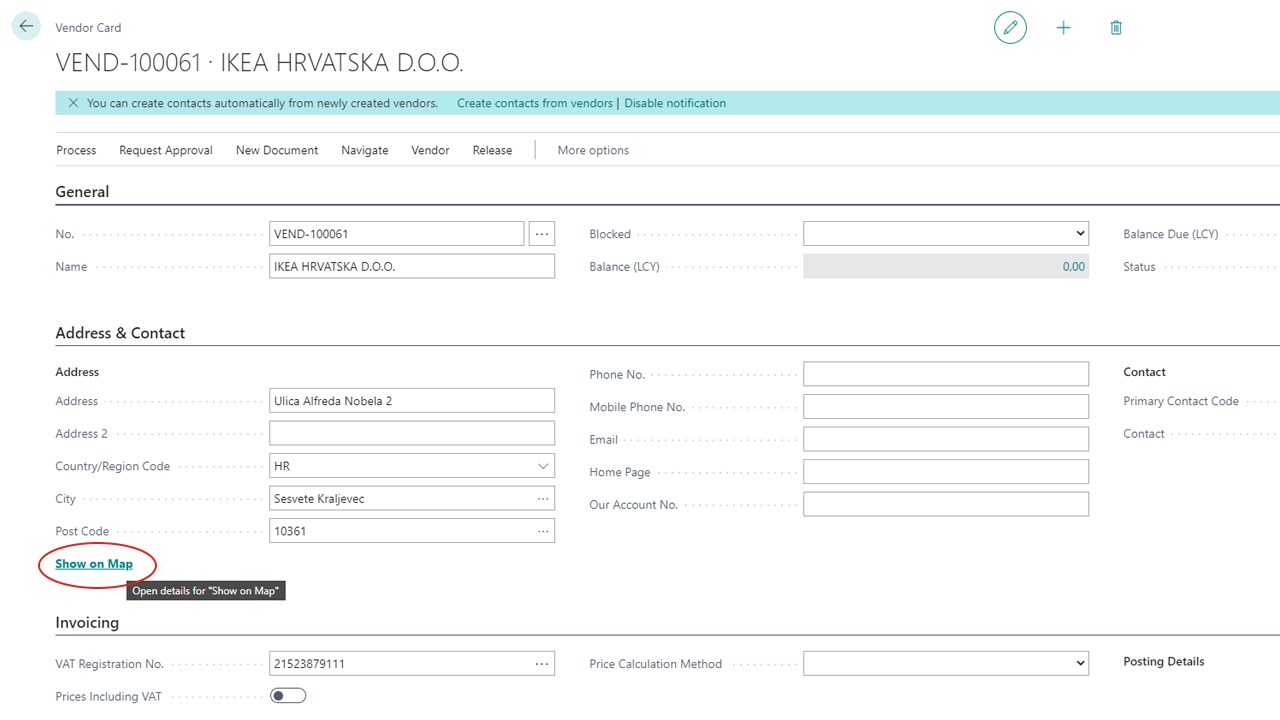The image size is (1280, 720).
Task: Click the back arrow button
Action: 26,27
